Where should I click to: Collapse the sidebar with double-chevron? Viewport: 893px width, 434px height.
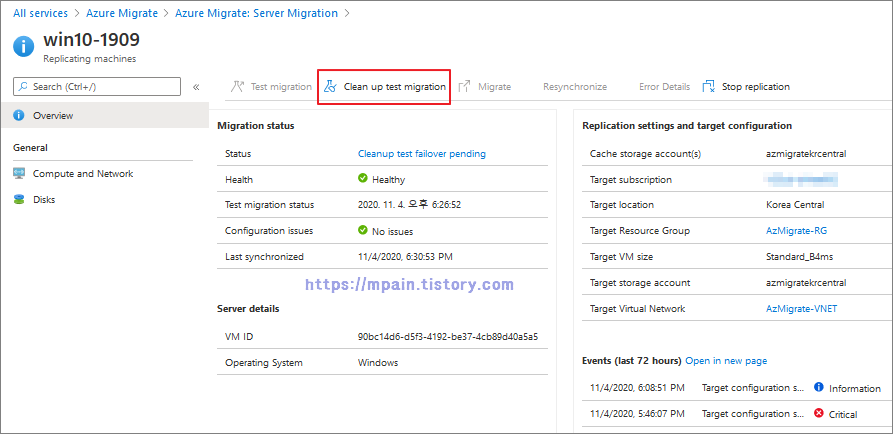click(x=196, y=87)
